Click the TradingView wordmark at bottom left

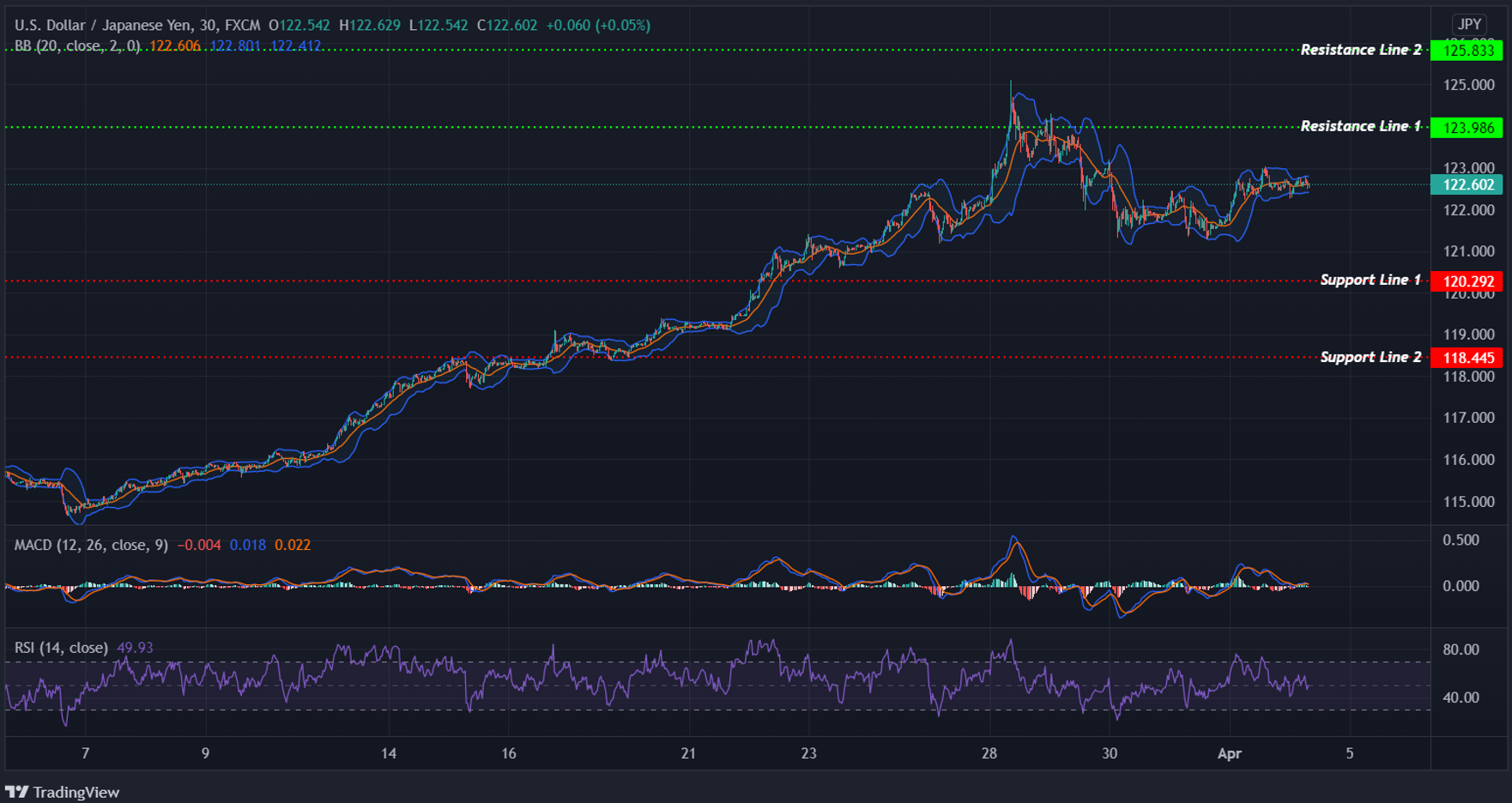coord(76,791)
